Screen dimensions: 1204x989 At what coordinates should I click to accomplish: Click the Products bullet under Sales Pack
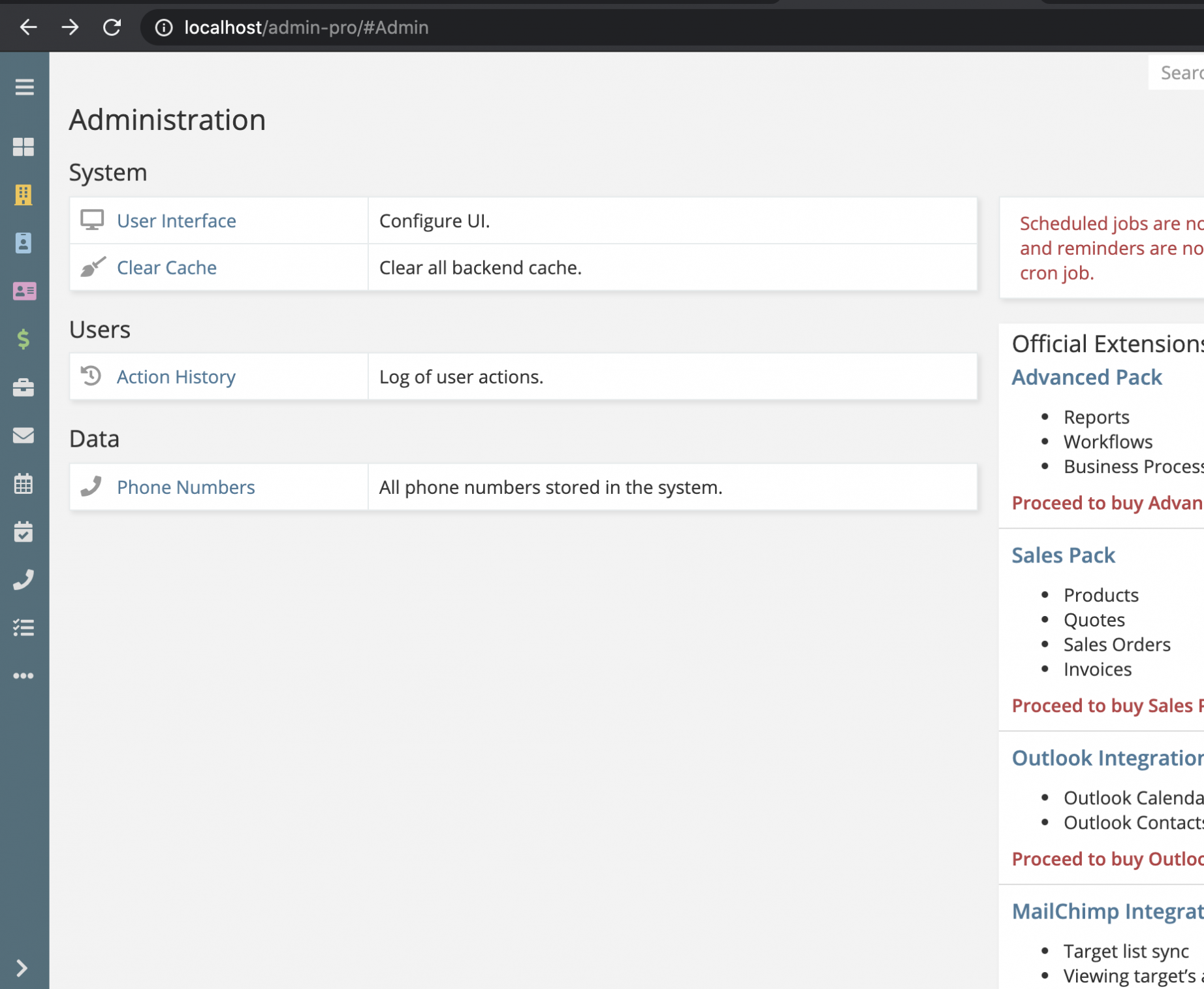pos(1101,595)
